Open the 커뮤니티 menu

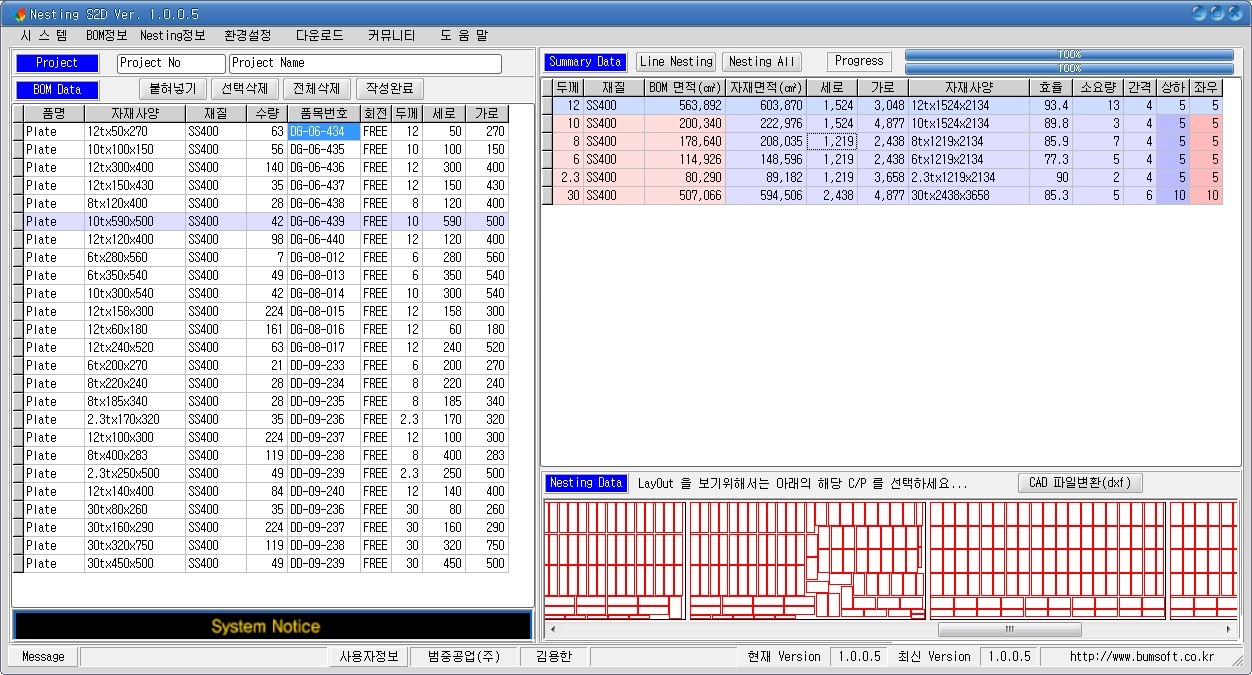[392, 35]
